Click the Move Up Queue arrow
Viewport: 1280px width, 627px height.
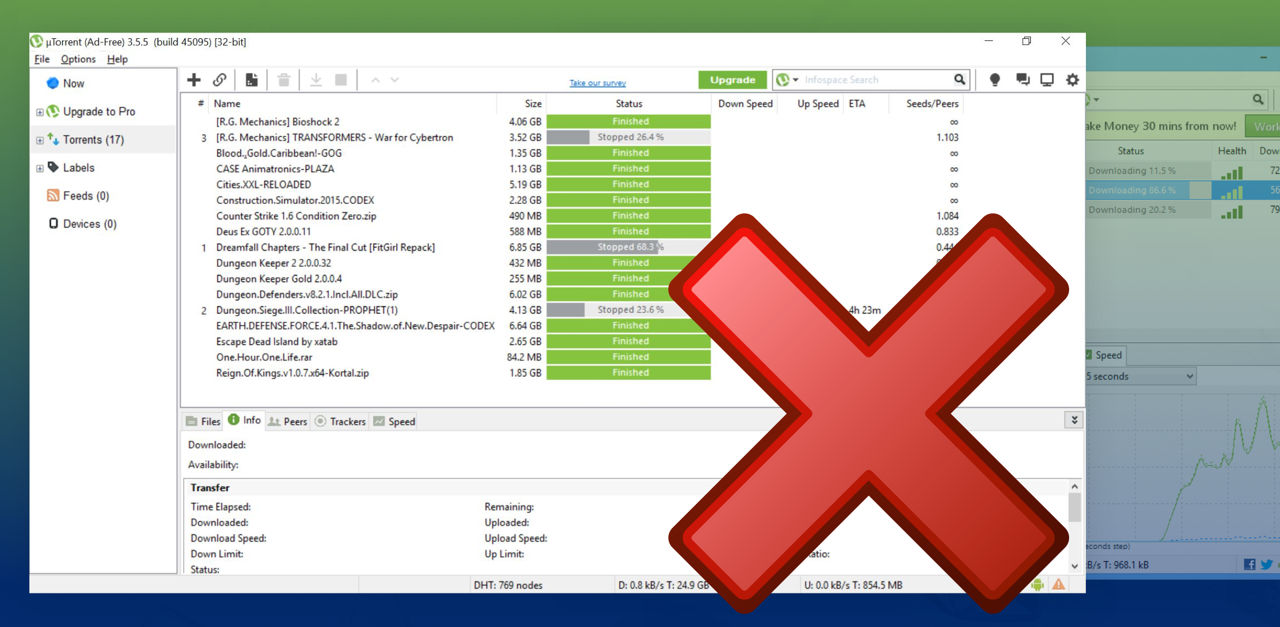click(x=375, y=80)
